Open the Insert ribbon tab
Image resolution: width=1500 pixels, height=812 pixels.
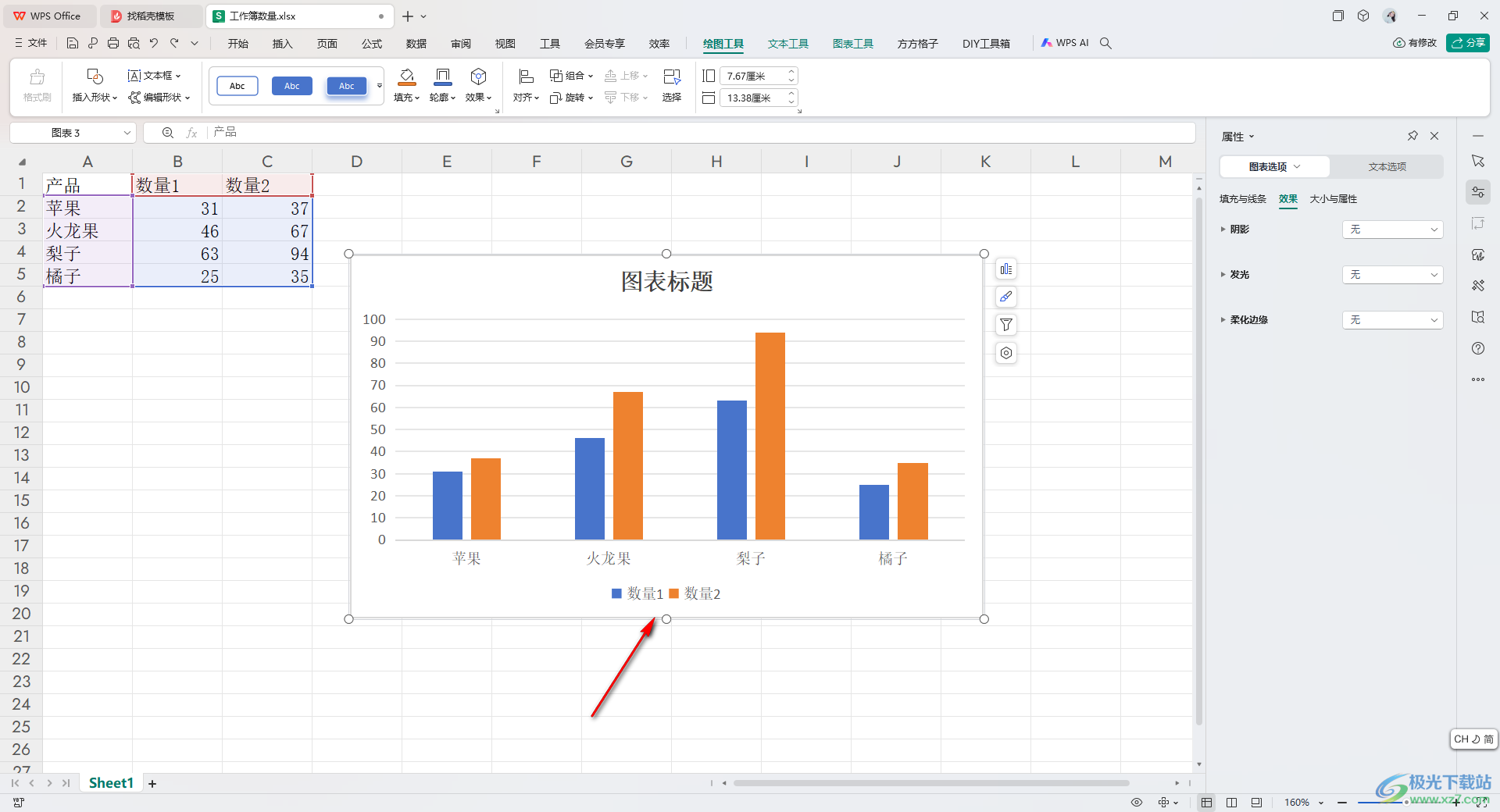tap(282, 44)
